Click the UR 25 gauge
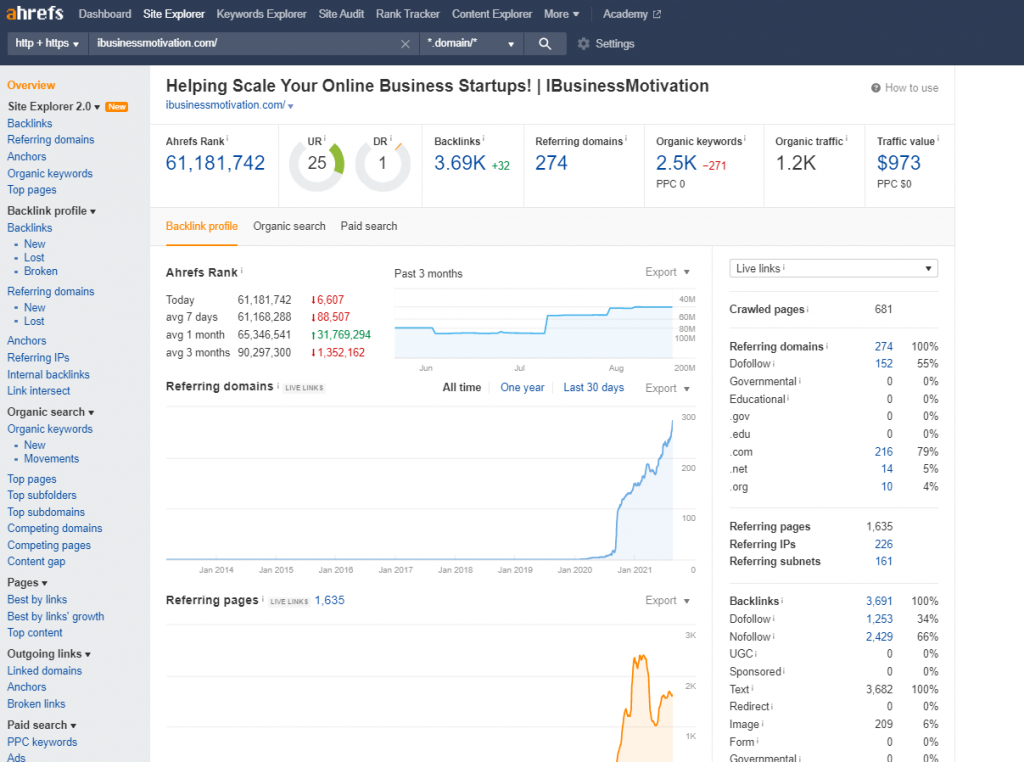Screen dimensions: 1024x762 tap(317, 163)
